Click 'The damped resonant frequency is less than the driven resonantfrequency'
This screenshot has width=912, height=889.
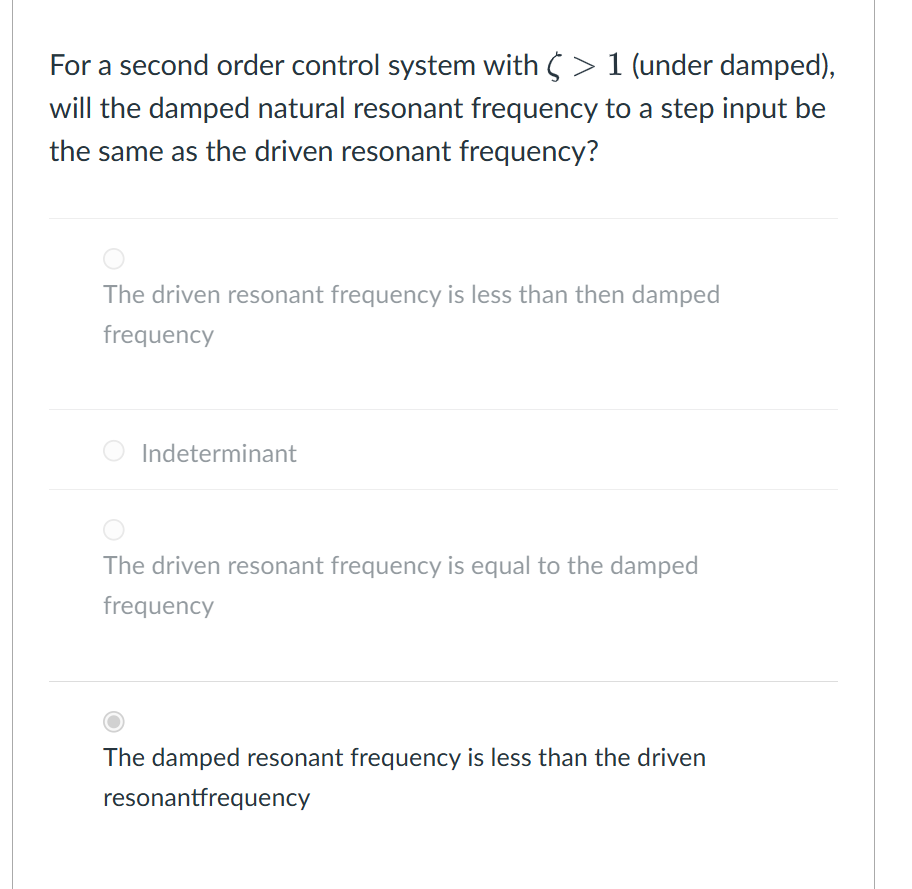point(404,777)
